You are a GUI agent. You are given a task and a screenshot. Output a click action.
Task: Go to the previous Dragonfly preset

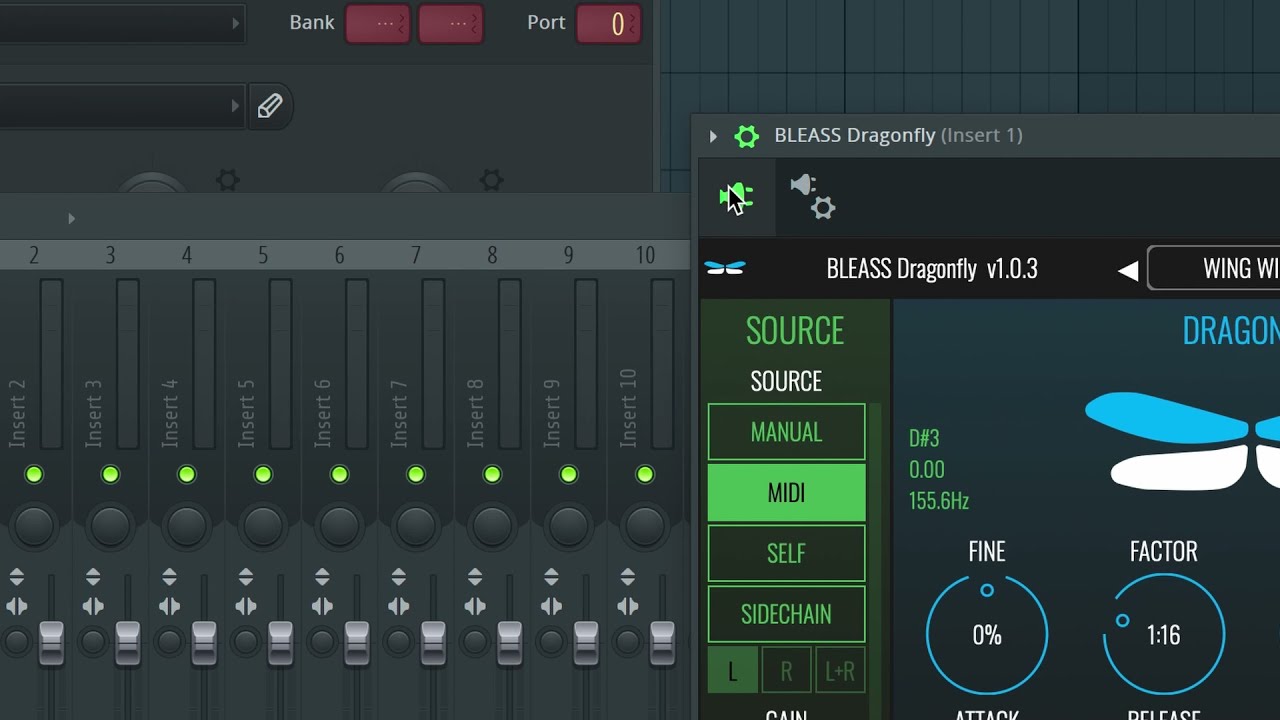click(x=1128, y=270)
